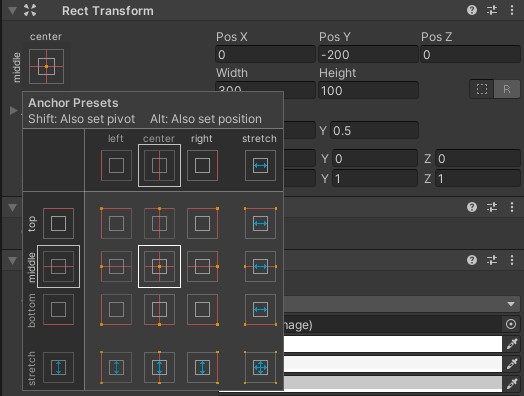Open presets sliders icon of second component header

point(492,207)
